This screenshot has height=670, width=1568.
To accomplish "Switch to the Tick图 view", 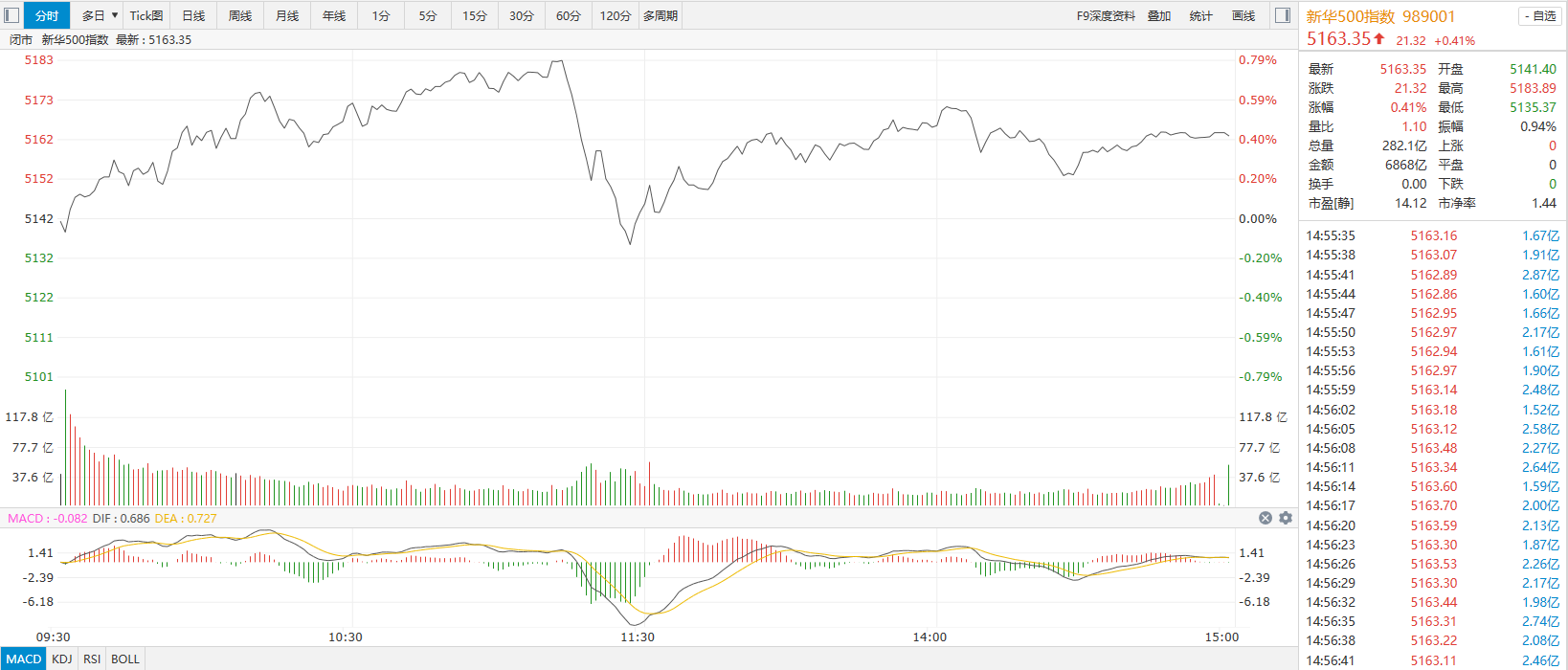I will [x=146, y=16].
